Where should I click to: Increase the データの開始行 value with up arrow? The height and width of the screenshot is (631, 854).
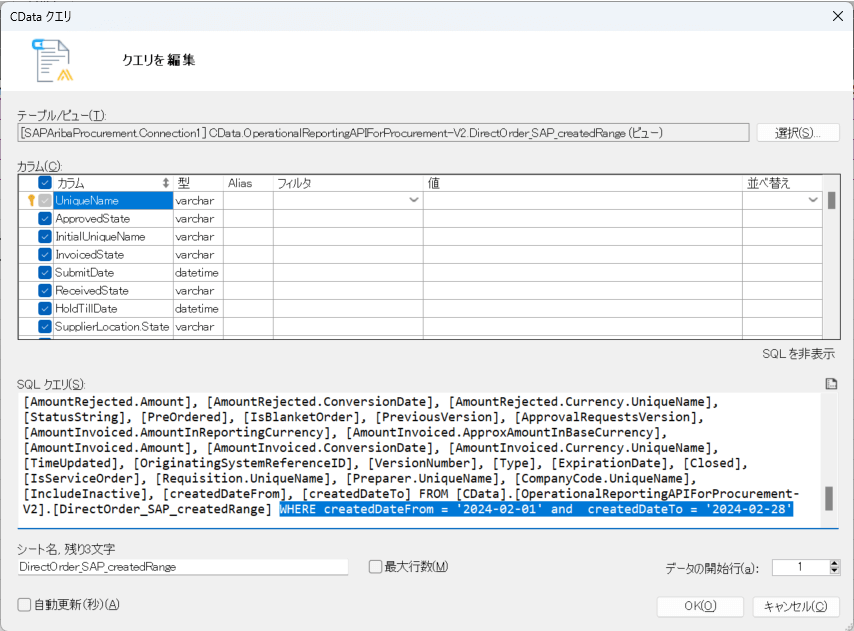point(834,563)
